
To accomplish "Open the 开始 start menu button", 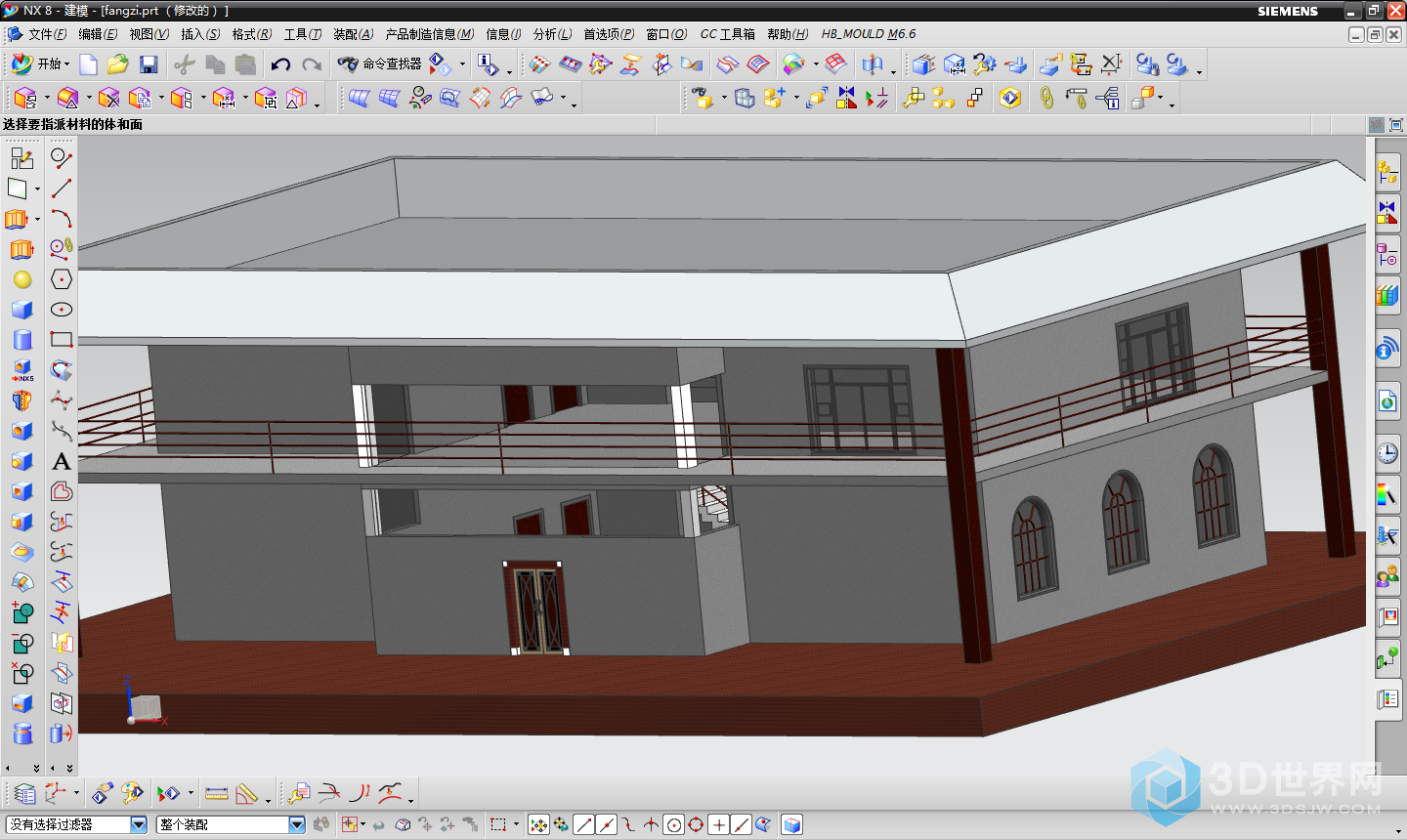I will click(40, 63).
